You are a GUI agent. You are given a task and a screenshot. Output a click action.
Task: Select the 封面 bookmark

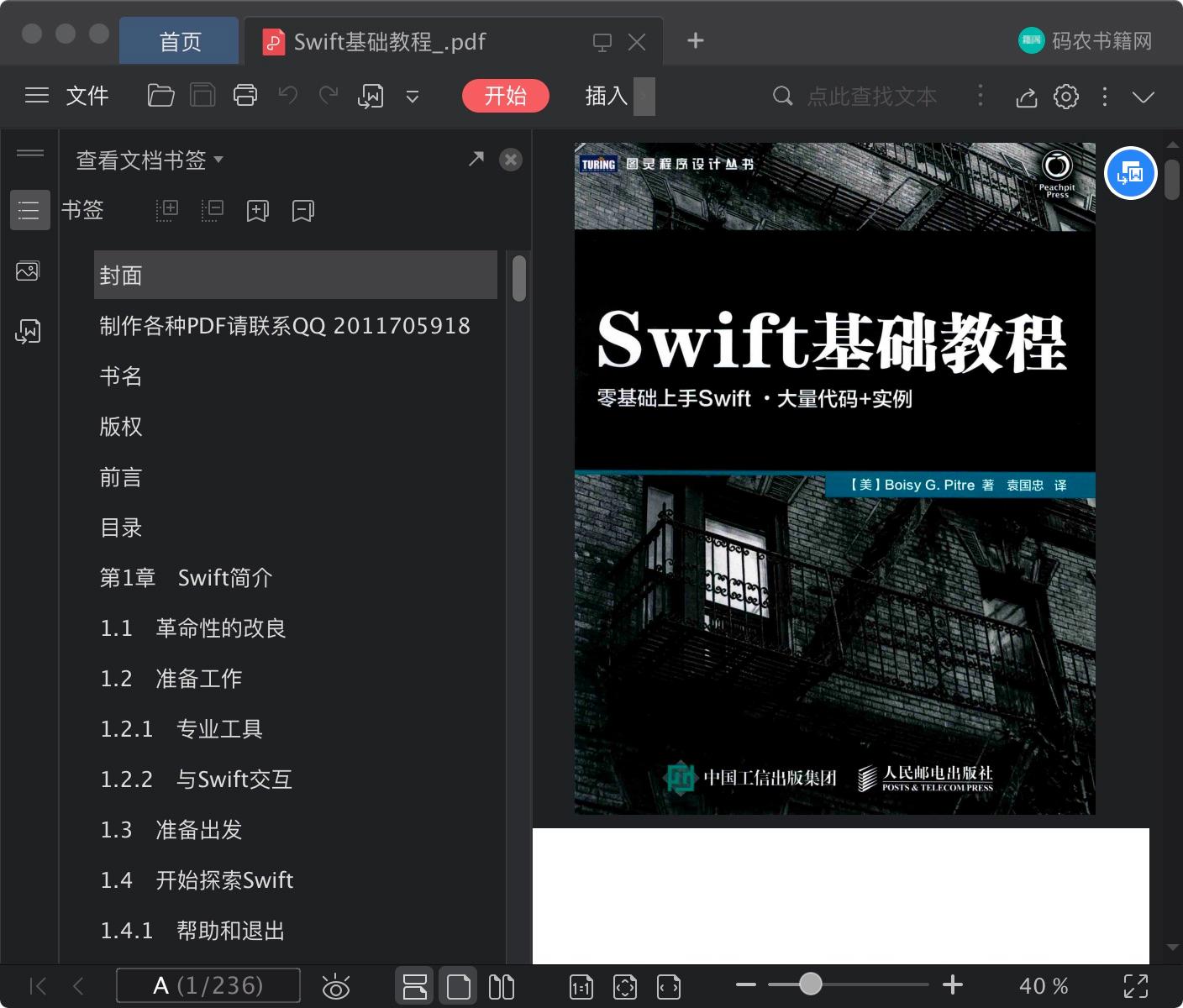click(296, 275)
